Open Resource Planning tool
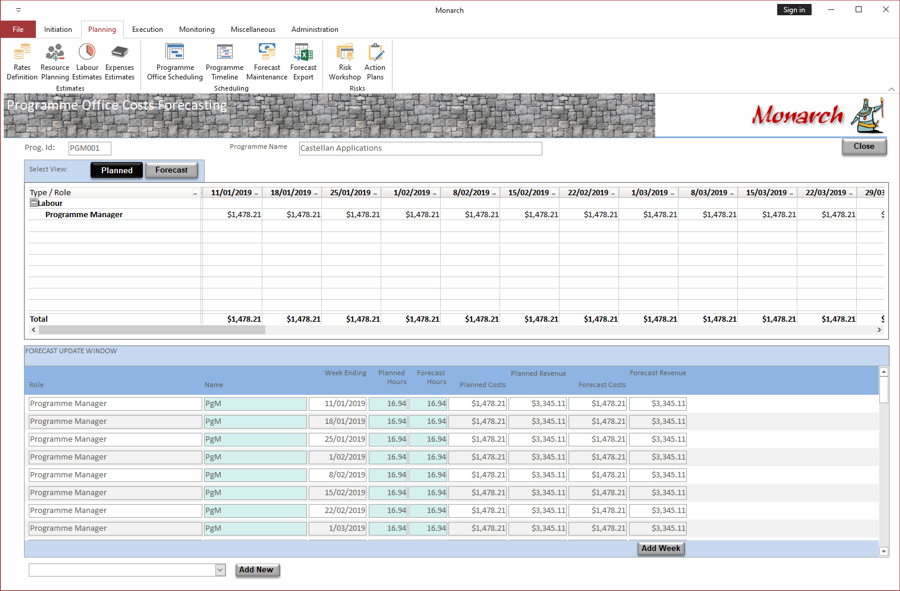This screenshot has width=900, height=591. 55,62
